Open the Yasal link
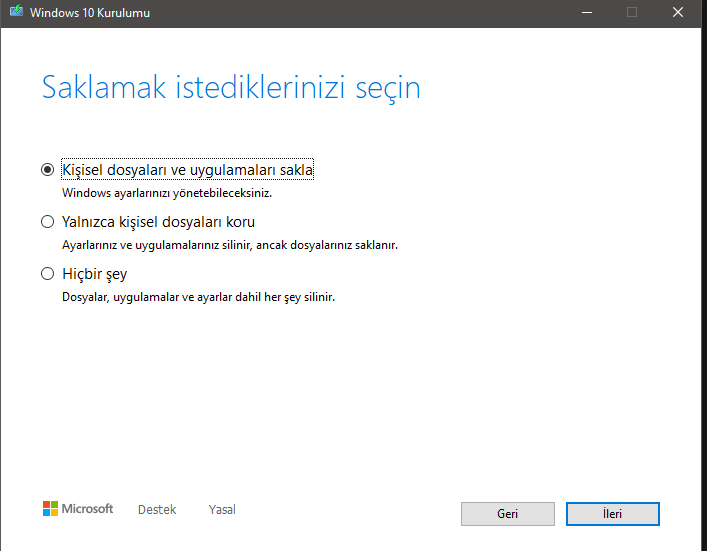The height and width of the screenshot is (551, 707). 222,510
